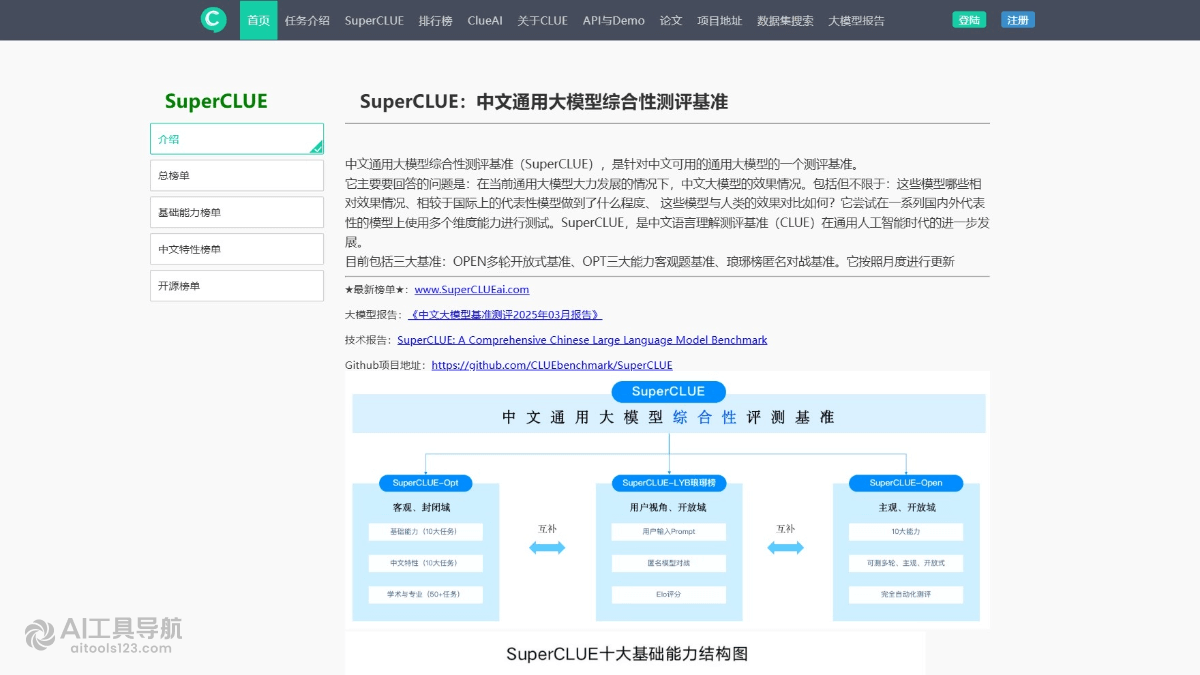1200x675 pixels.
Task: Select the 开源榜单 sidebar tab
Action: [237, 286]
